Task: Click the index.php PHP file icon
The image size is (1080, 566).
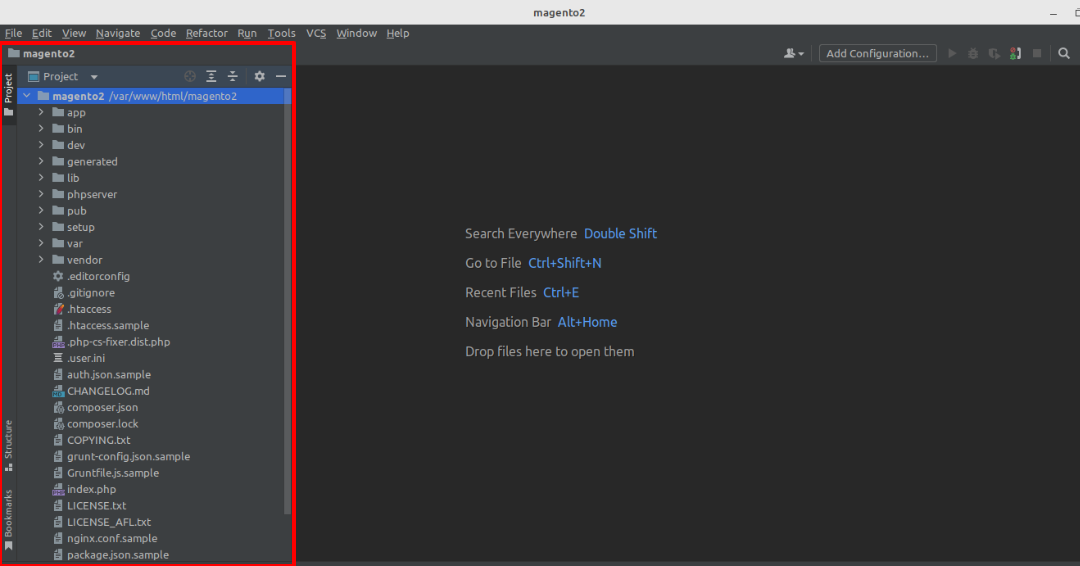Action: pyautogui.click(x=59, y=490)
